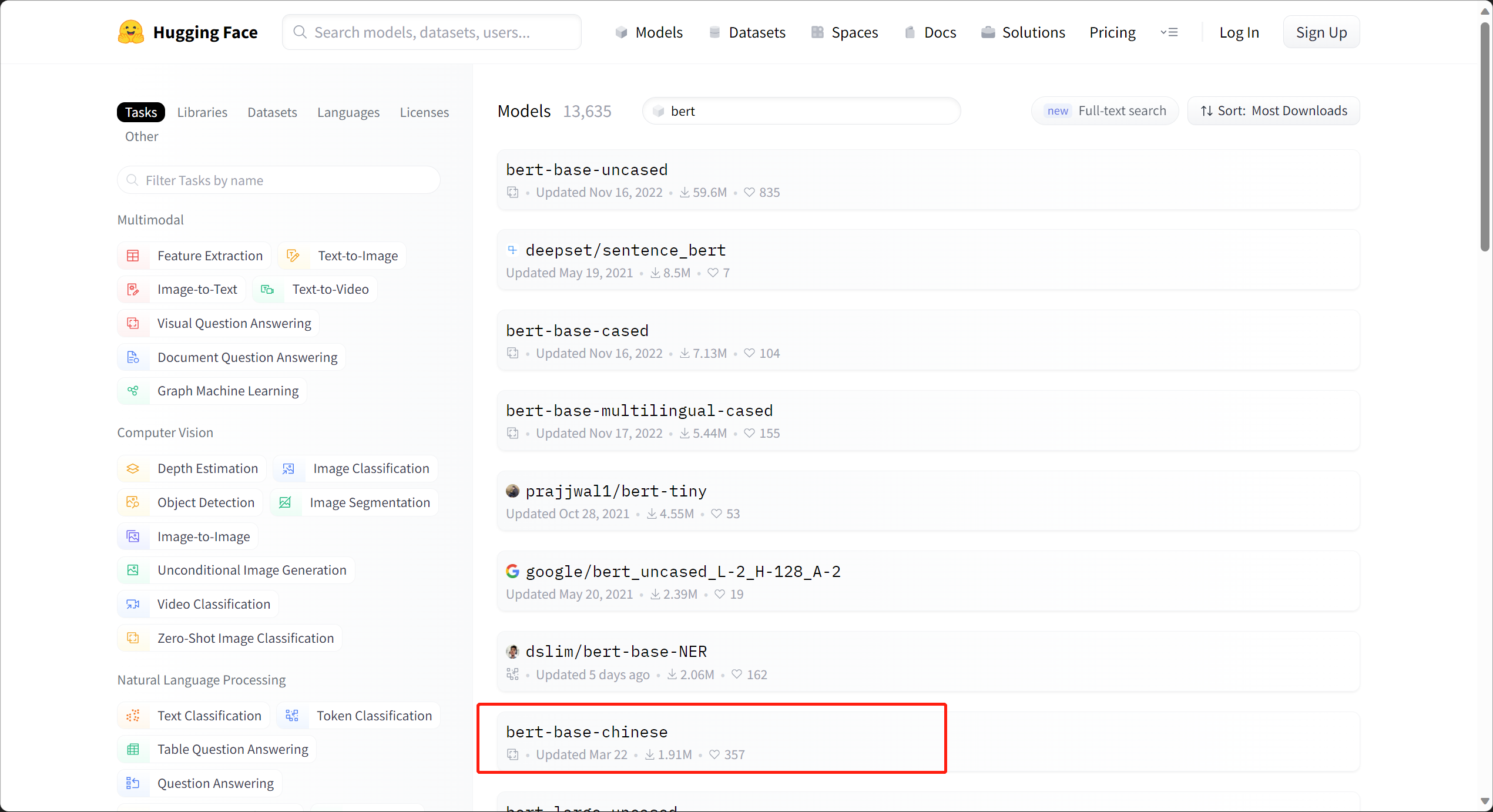Open Spaces in top navigation
Image resolution: width=1493 pixels, height=812 pixels.
(x=844, y=32)
